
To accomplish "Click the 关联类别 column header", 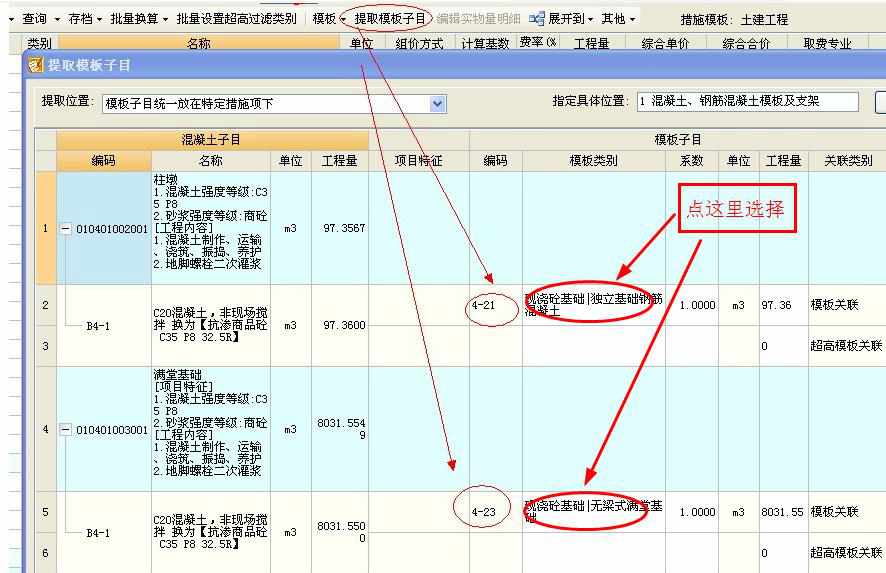I will click(848, 160).
